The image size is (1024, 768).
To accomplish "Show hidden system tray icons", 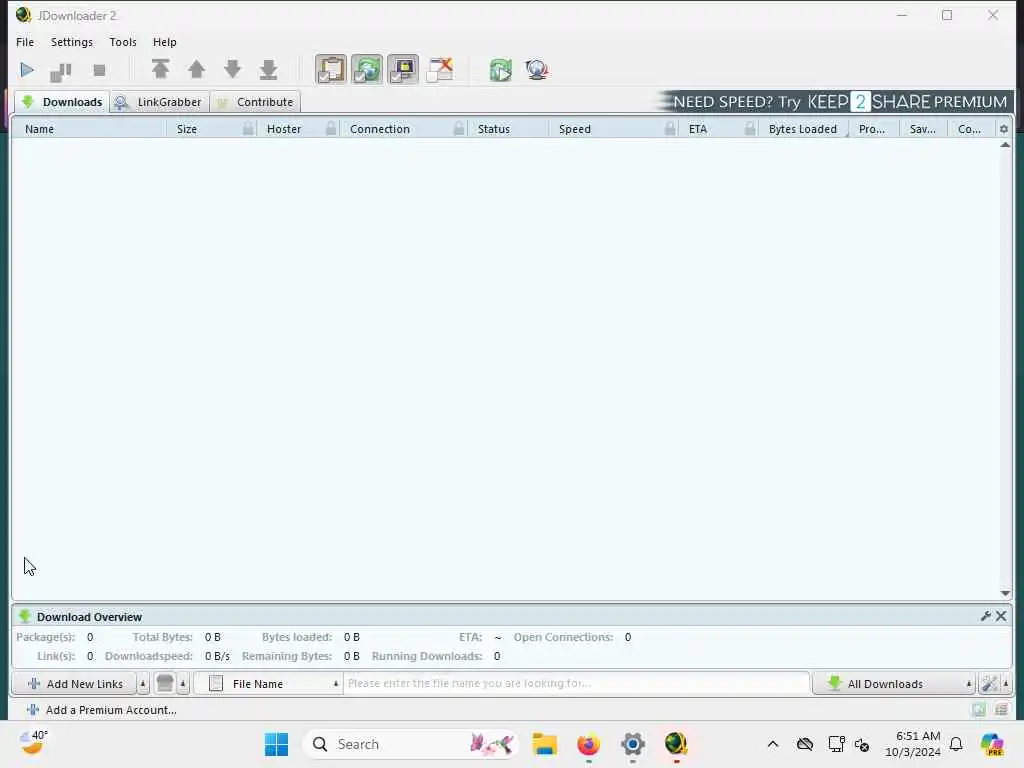I will pos(773,744).
